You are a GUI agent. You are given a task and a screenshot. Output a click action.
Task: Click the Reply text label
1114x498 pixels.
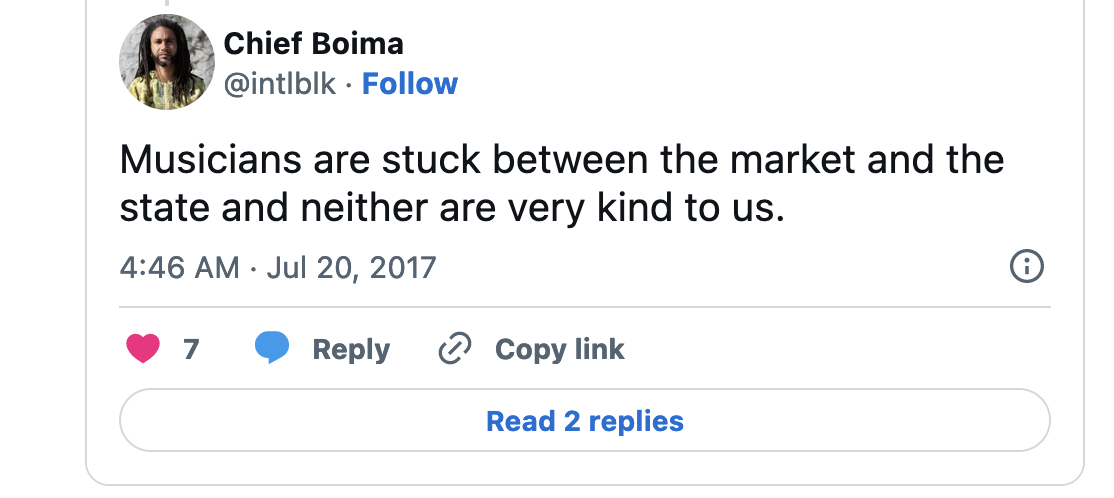pos(351,349)
